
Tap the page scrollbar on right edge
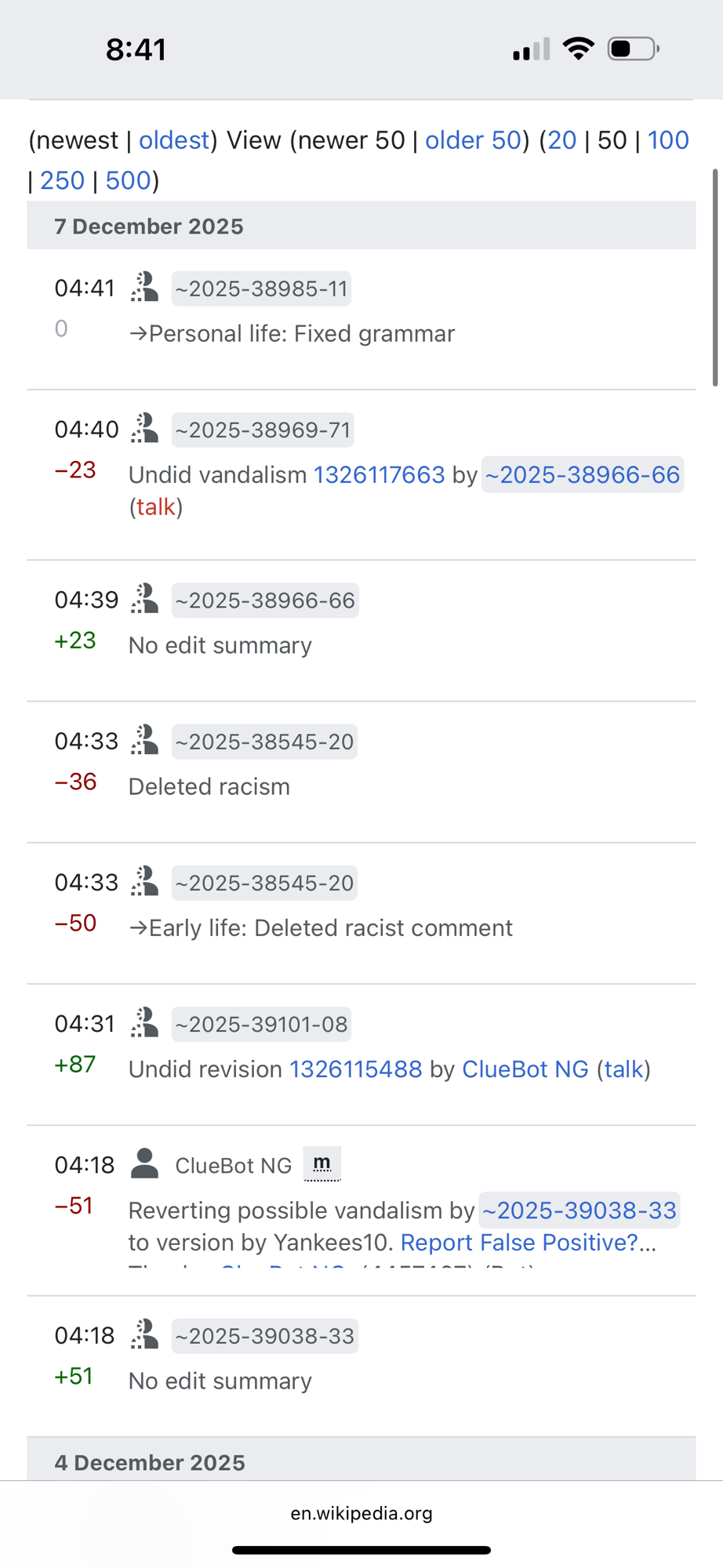(714, 278)
